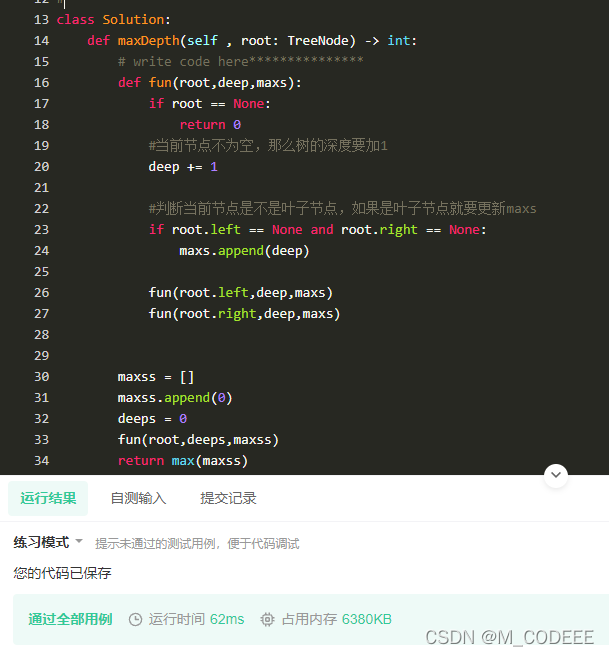Click code line return 0
Image resolution: width=609 pixels, height=656 pixels.
[x=210, y=125]
